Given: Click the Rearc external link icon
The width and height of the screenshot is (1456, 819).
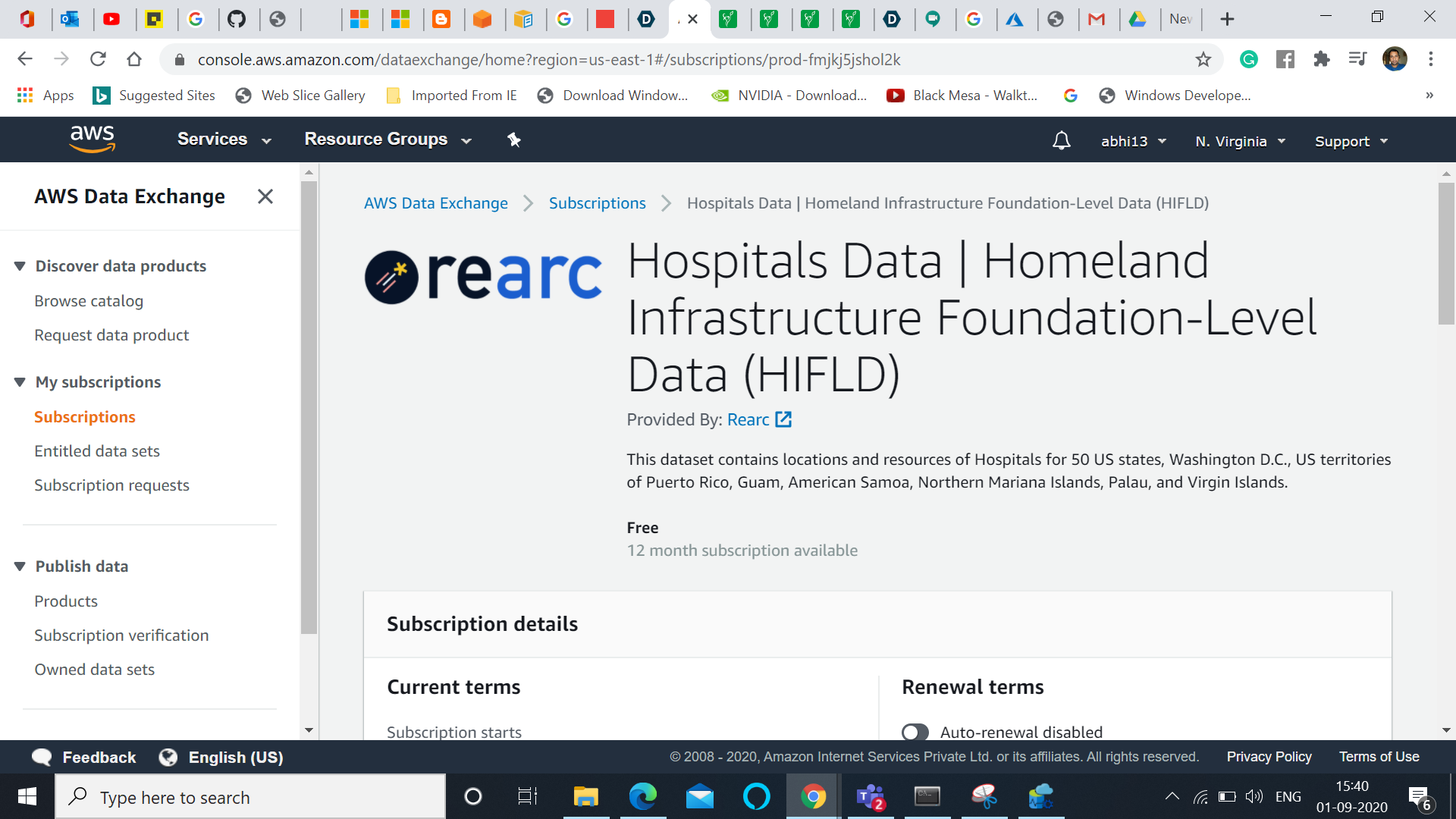Looking at the screenshot, I should coord(783,419).
